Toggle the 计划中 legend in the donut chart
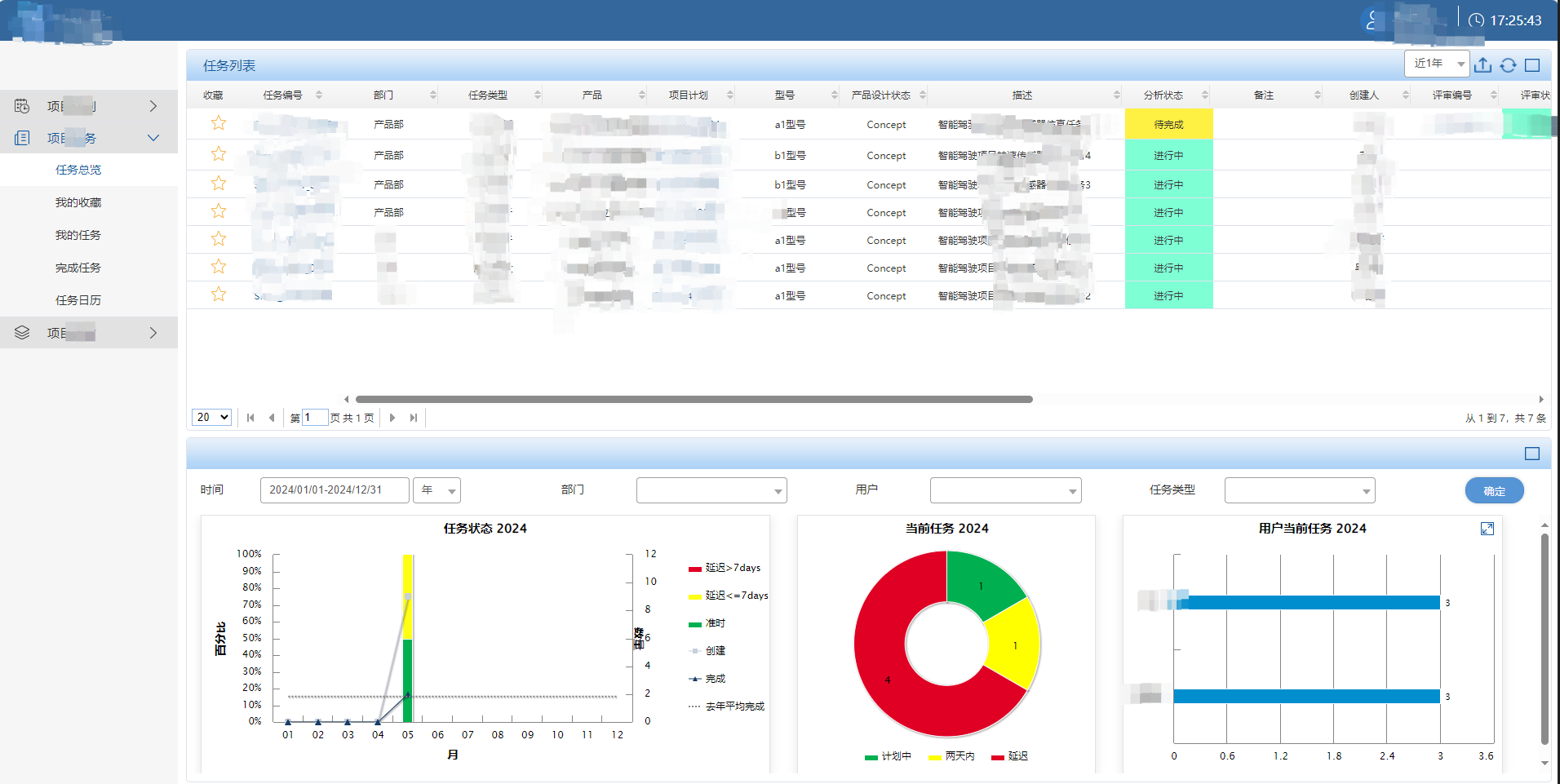 pyautogui.click(x=888, y=756)
